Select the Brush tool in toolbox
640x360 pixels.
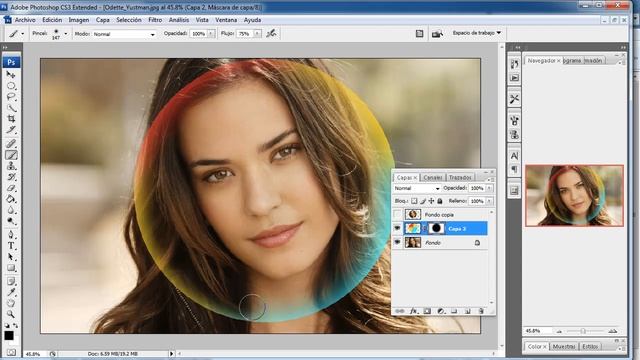coord(11,155)
